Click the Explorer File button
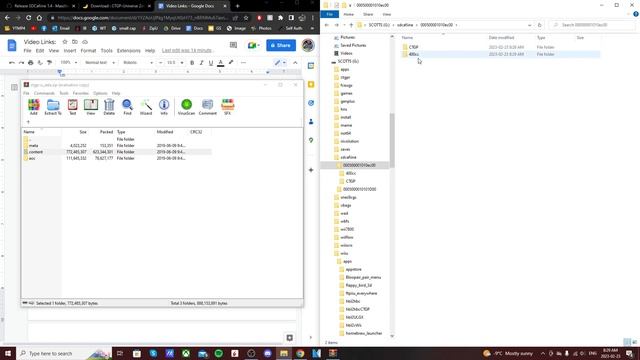The width and height of the screenshot is (640, 360). tap(330, 14)
